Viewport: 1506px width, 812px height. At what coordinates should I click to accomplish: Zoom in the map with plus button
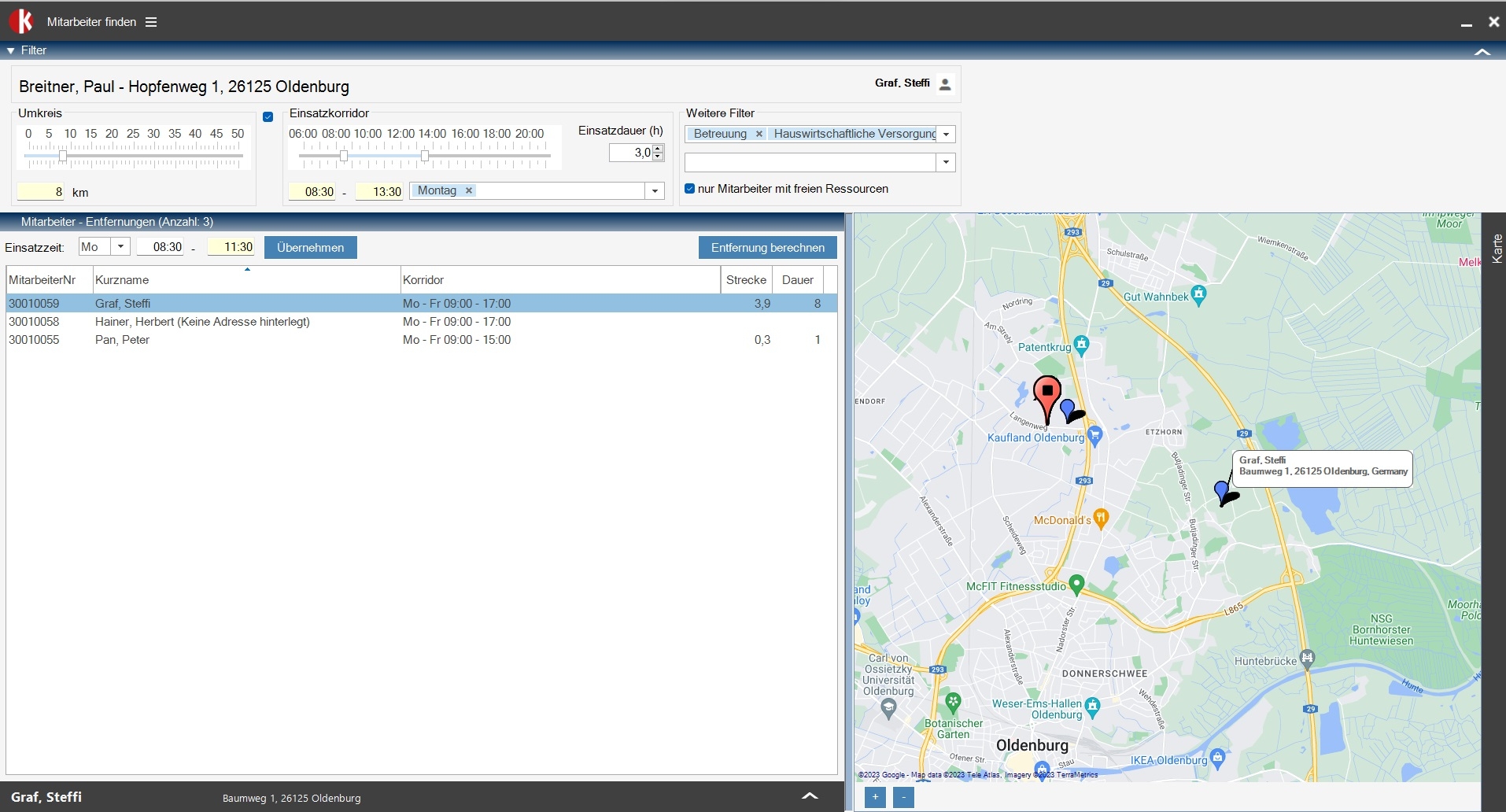[875, 797]
